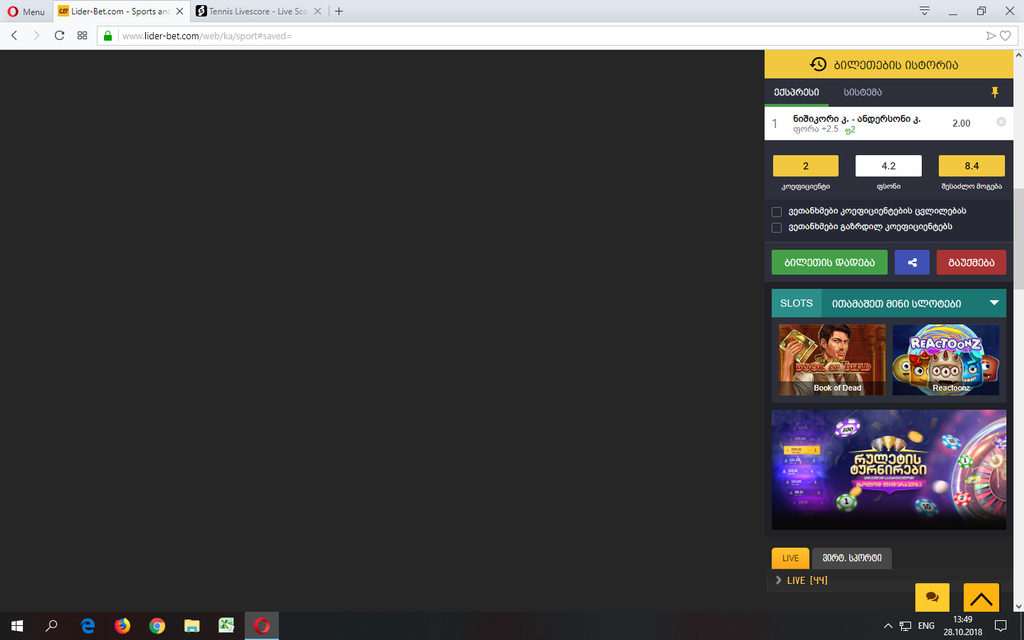
Task: Go back to previous page
Action: [x=14, y=35]
